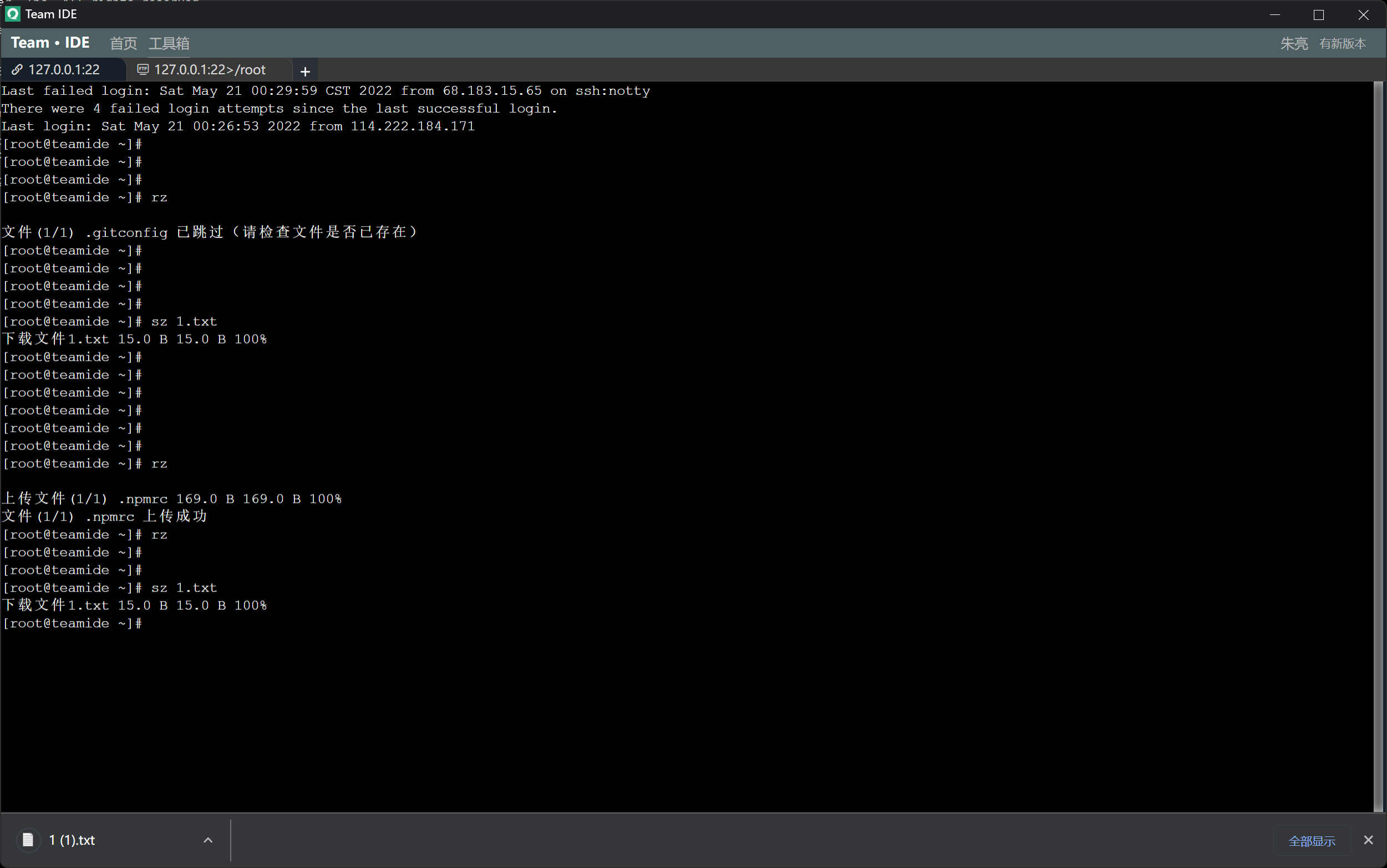
Task: Click the username 朱亮 in the top bar
Action: click(x=1293, y=43)
